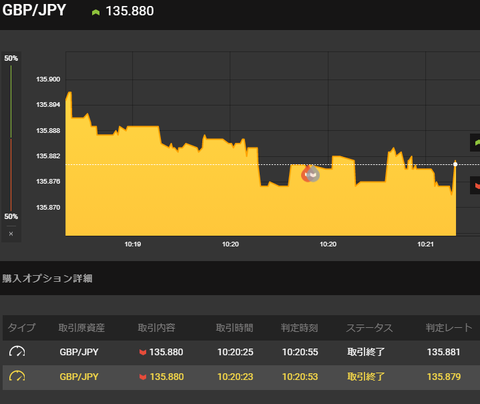This screenshot has width=480, height=404.
Task: Click the red Low arrow button on chart edge
Action: (475, 185)
